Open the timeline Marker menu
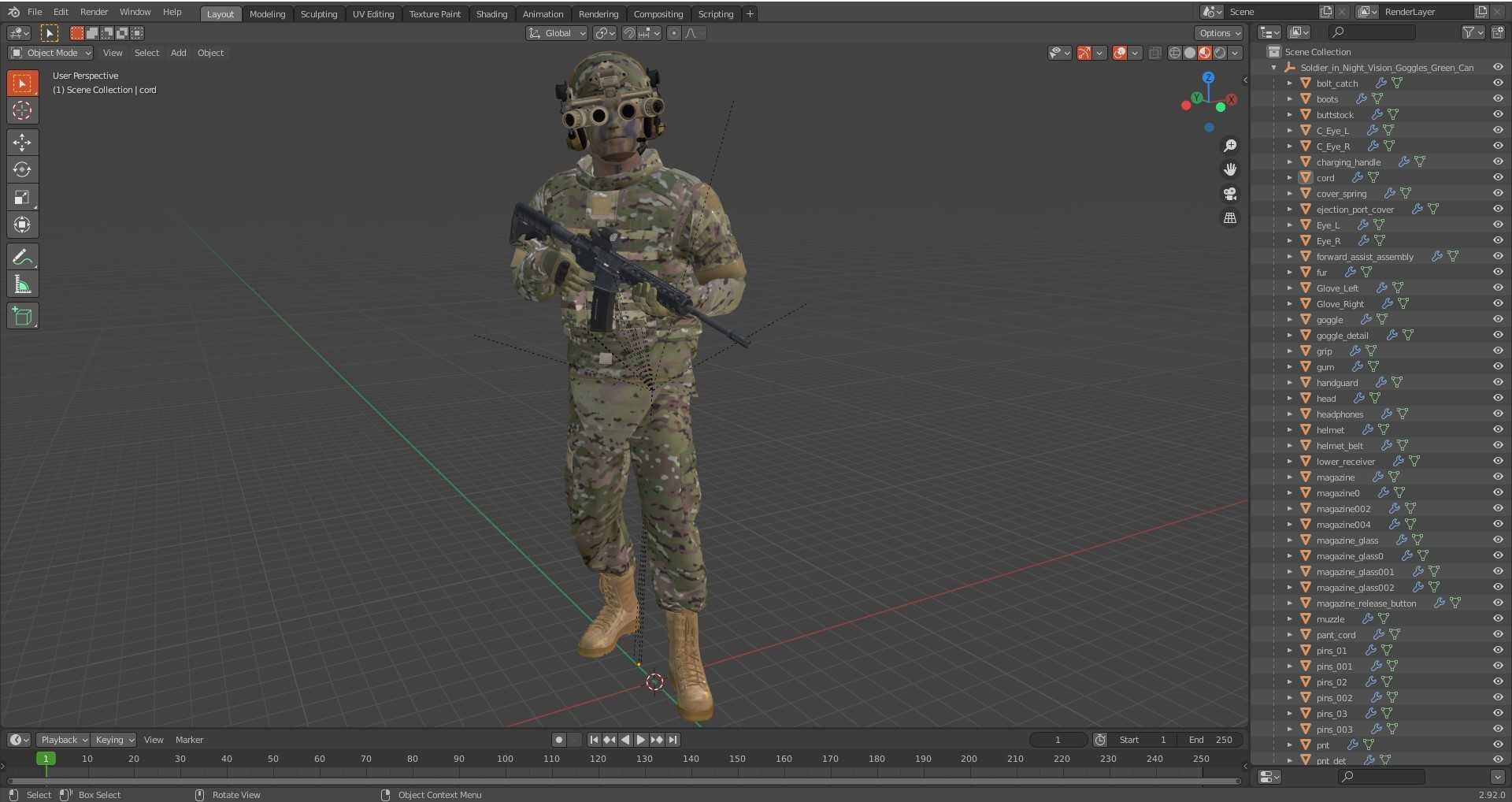This screenshot has height=802, width=1512. point(189,740)
